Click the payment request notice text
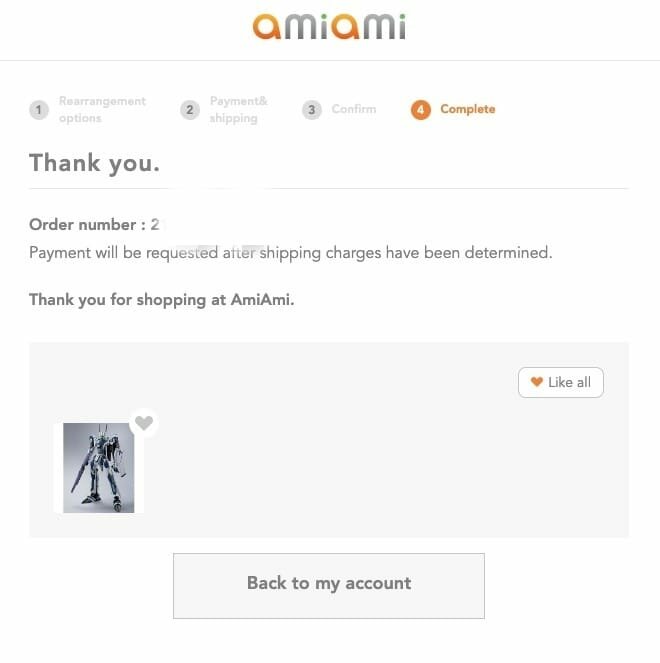 [290, 253]
